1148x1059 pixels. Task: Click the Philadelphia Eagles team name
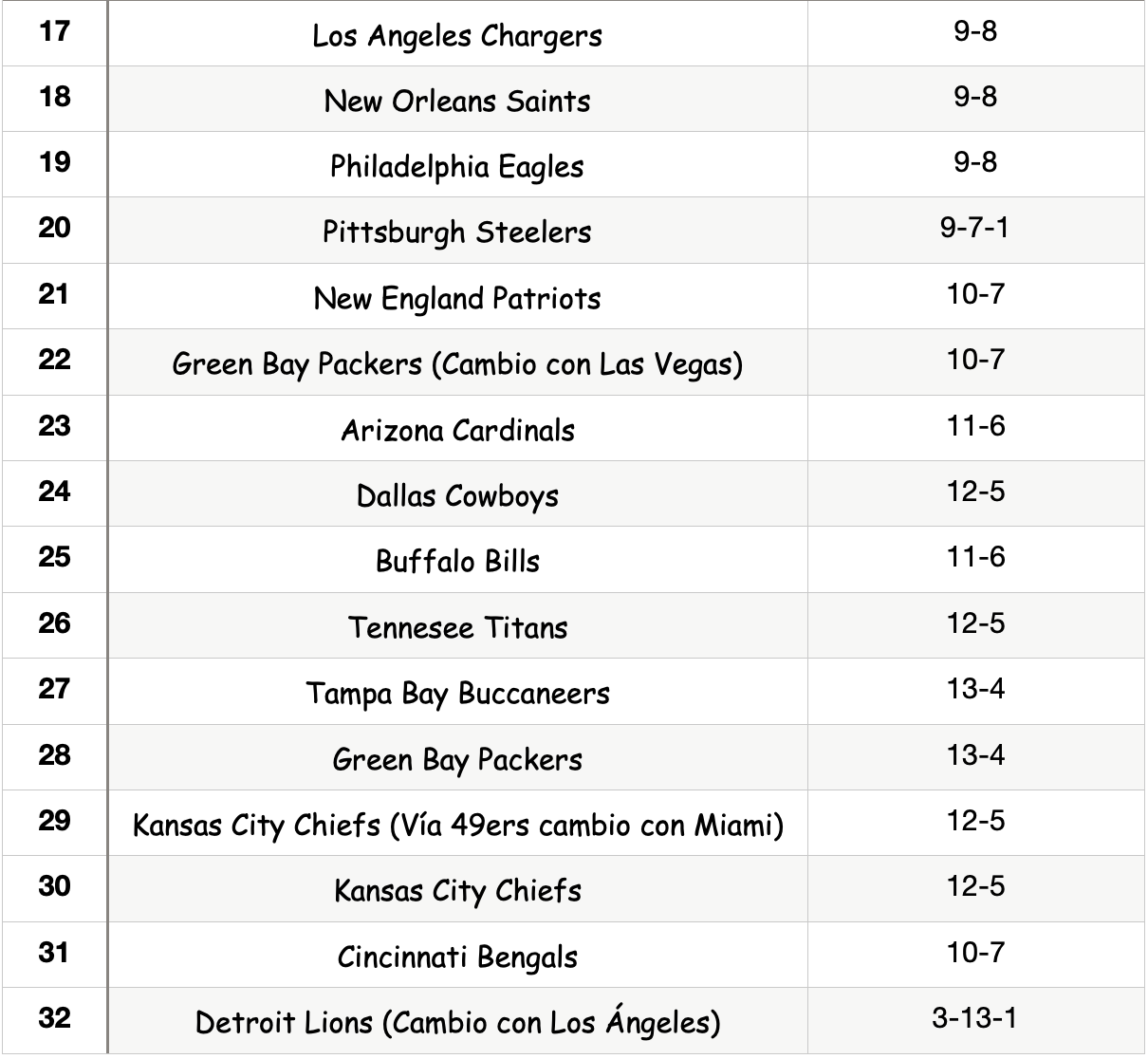coord(457,167)
